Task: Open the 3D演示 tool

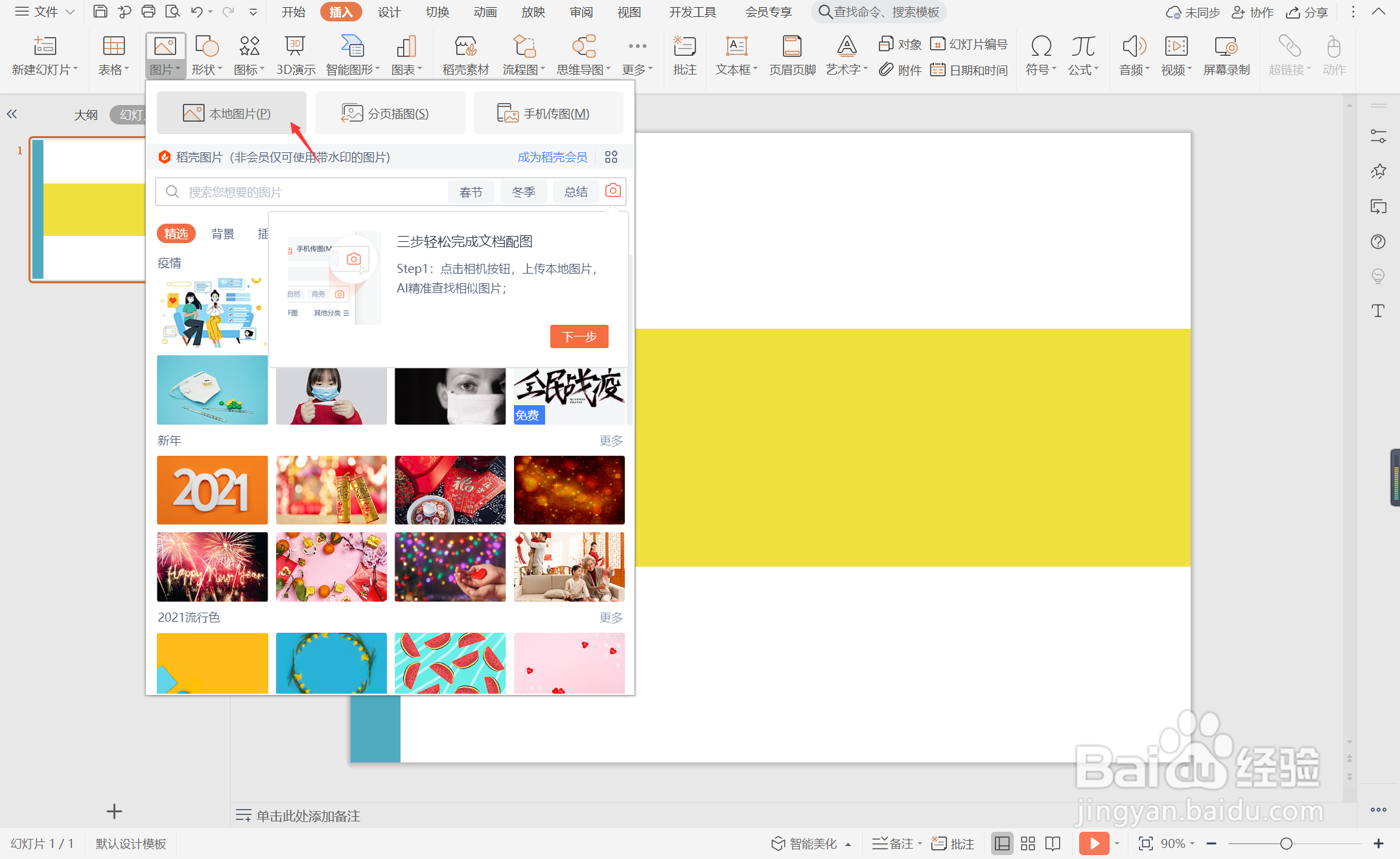Action: coord(296,54)
